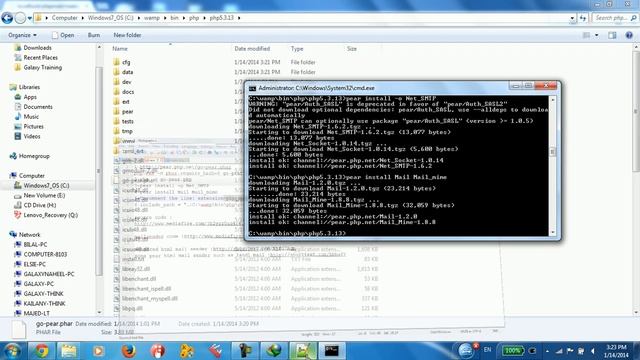This screenshot has width=640, height=360.
Task: Open Google Chrome from the taskbar
Action: click(41, 351)
